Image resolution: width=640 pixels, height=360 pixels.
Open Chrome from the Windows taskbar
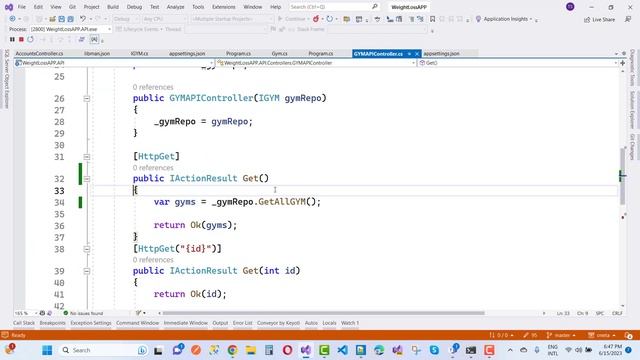point(233,350)
